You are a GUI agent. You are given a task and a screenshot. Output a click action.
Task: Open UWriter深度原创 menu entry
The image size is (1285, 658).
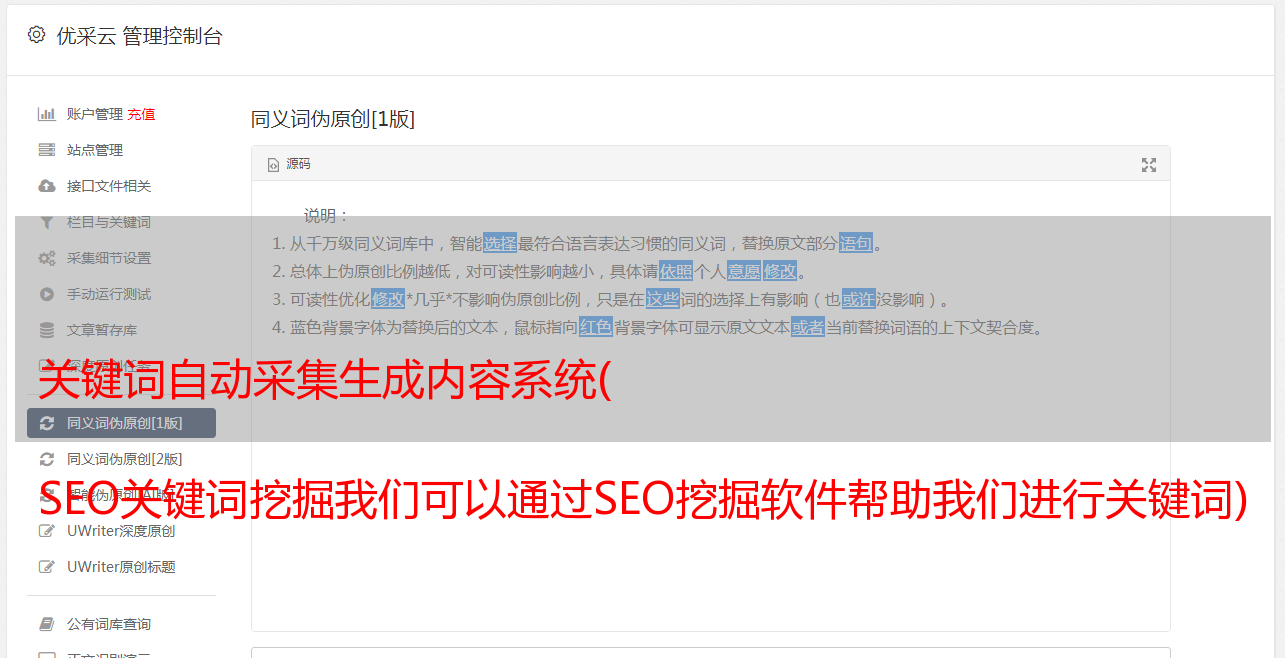pyautogui.click(x=121, y=531)
